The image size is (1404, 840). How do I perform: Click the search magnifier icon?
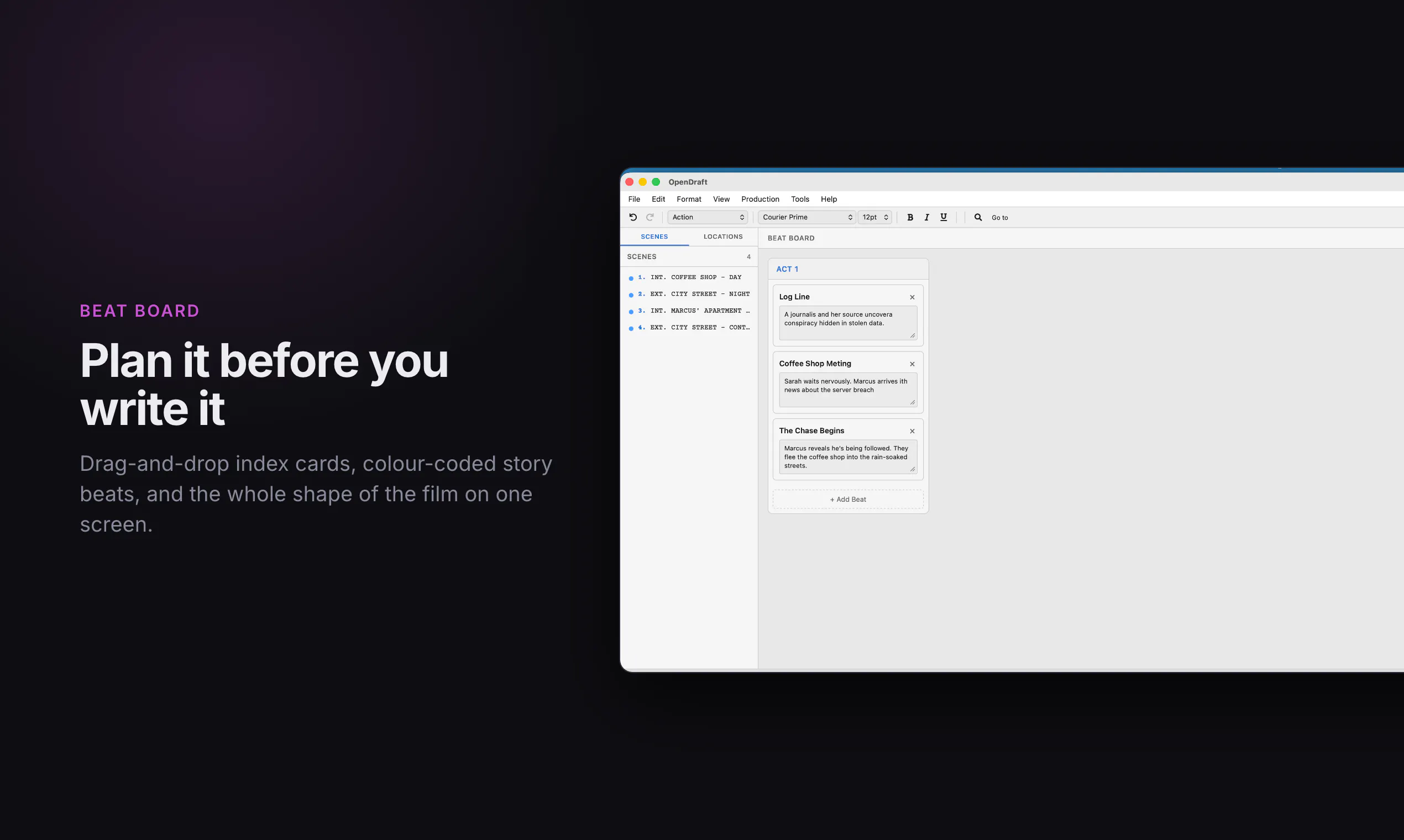pos(978,217)
